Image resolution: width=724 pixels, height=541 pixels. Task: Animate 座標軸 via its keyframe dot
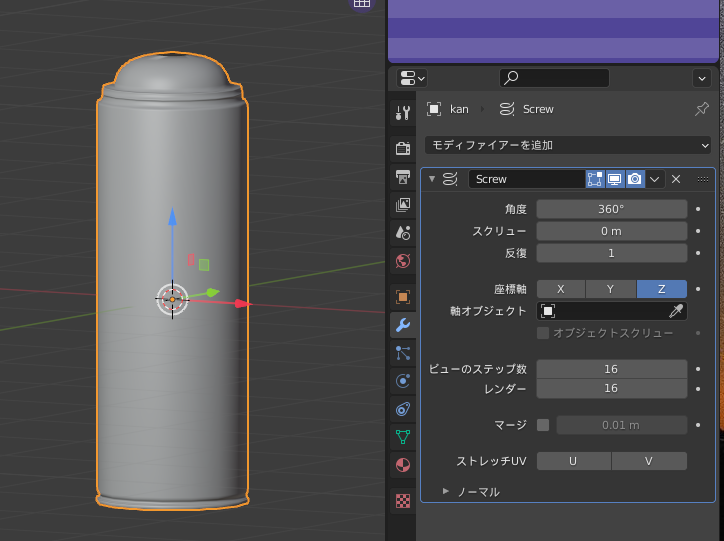[x=698, y=289]
